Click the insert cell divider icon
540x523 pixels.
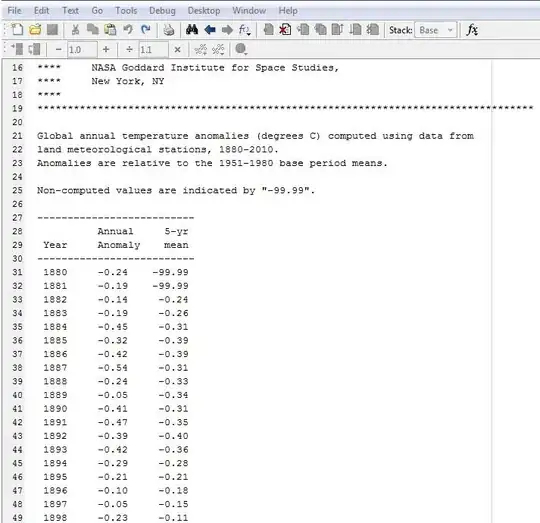(201, 50)
